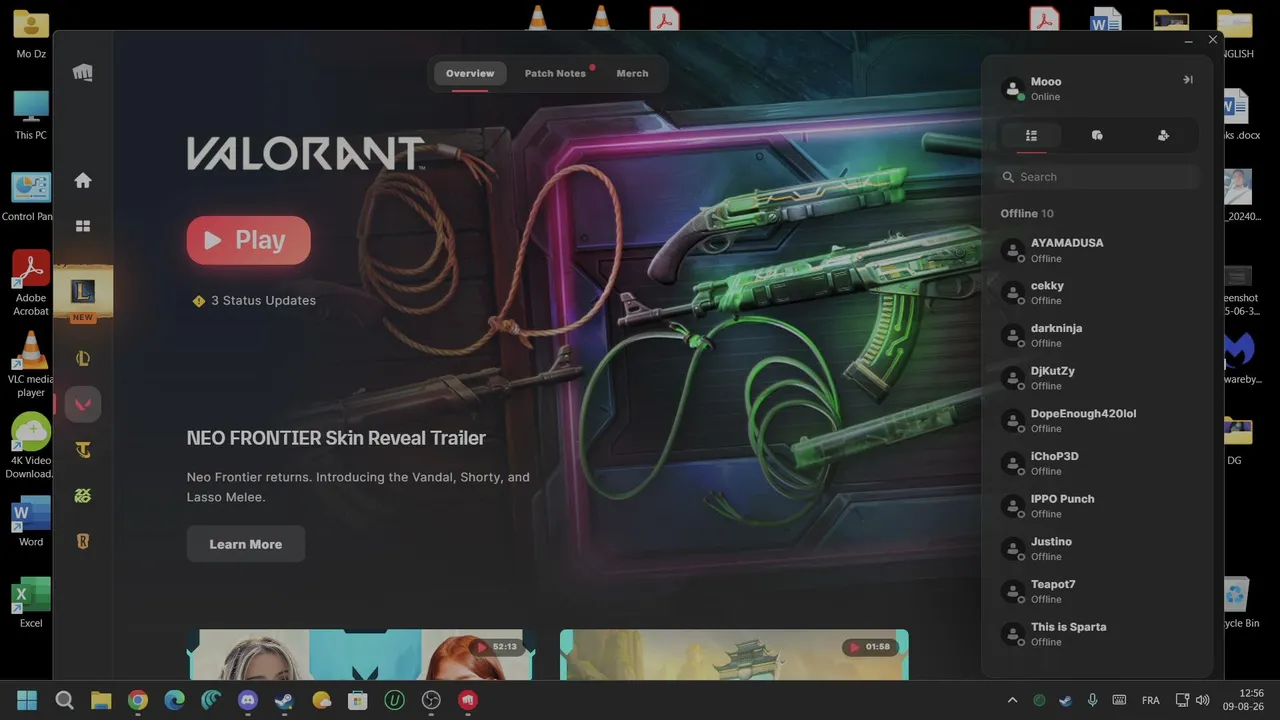Image resolution: width=1280 pixels, height=720 pixels.
Task: Select friend iChoP3D in the offline list
Action: [x=1097, y=463]
